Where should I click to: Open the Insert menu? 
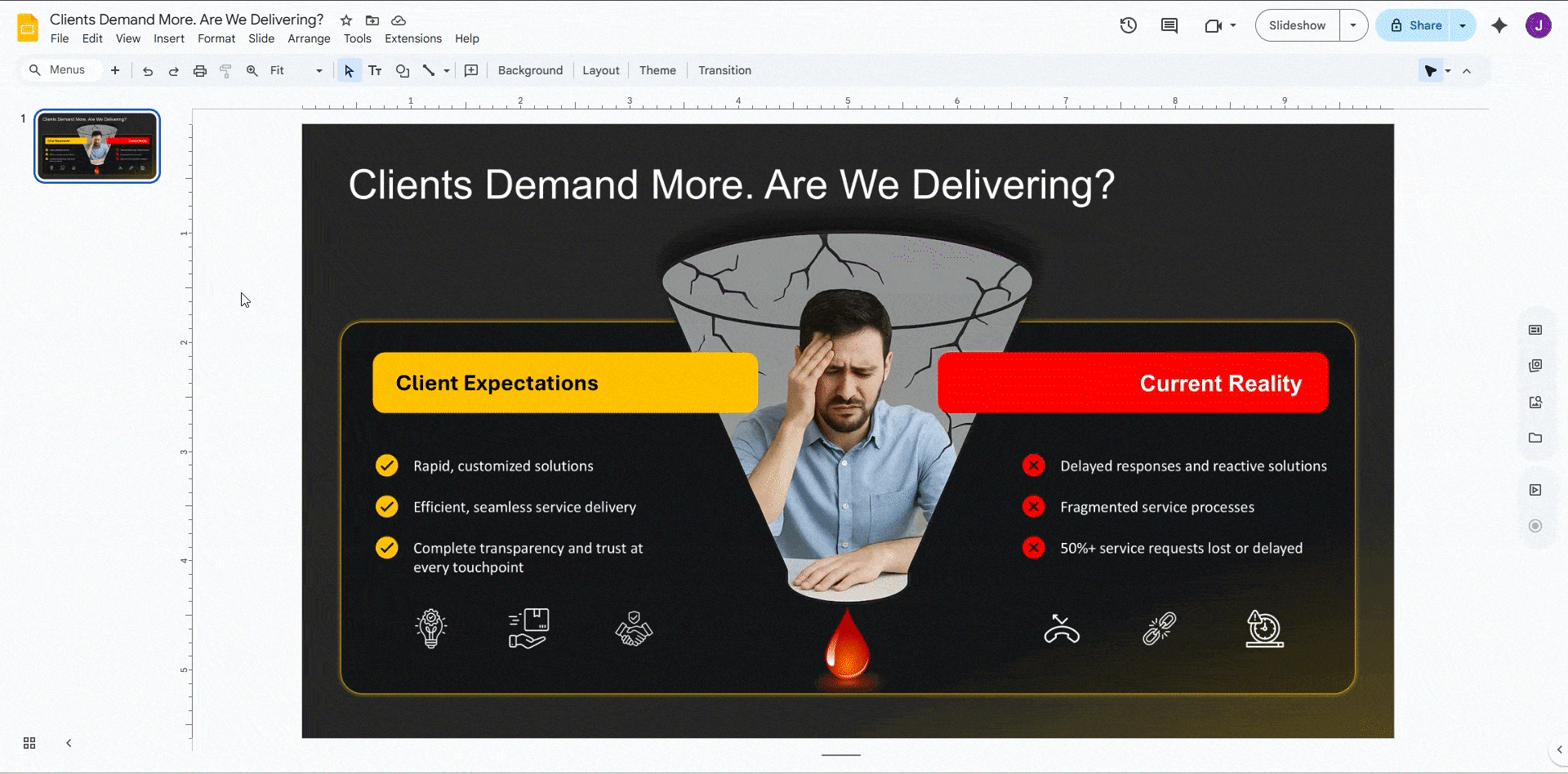(169, 38)
